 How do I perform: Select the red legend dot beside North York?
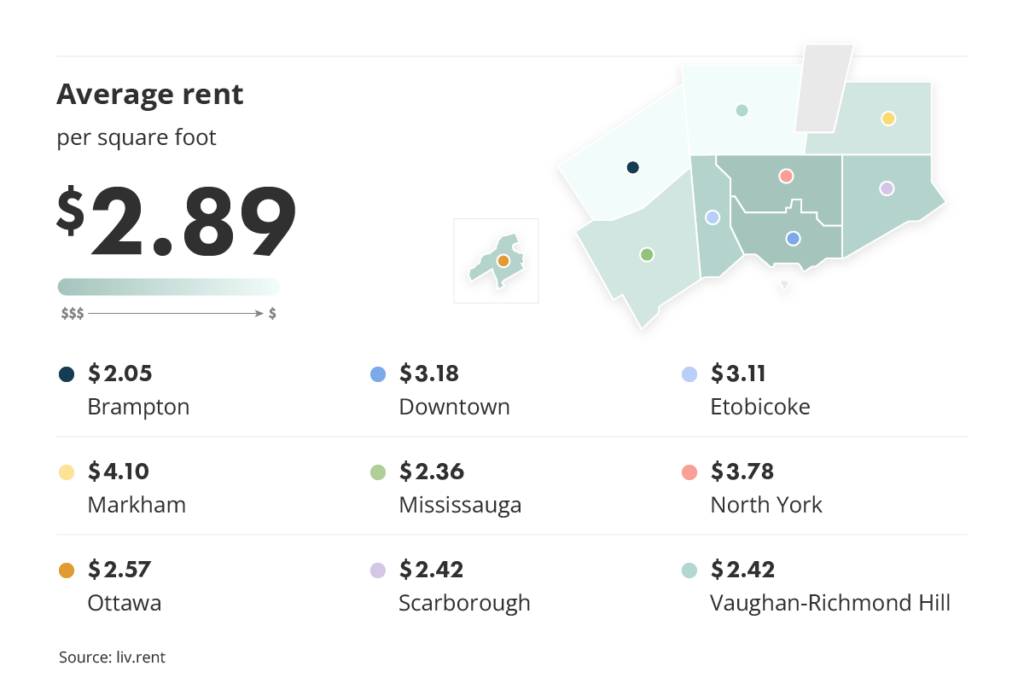pyautogui.click(x=689, y=473)
